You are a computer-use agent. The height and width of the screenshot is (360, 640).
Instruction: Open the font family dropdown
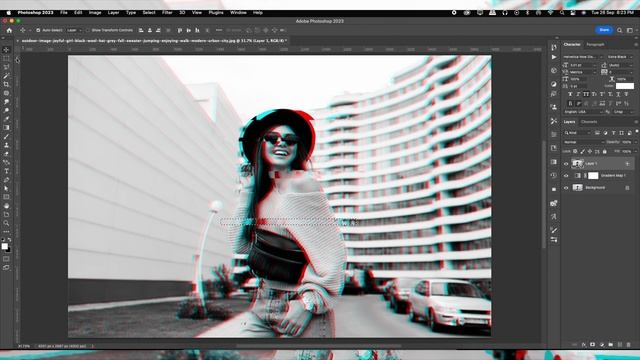tap(584, 57)
